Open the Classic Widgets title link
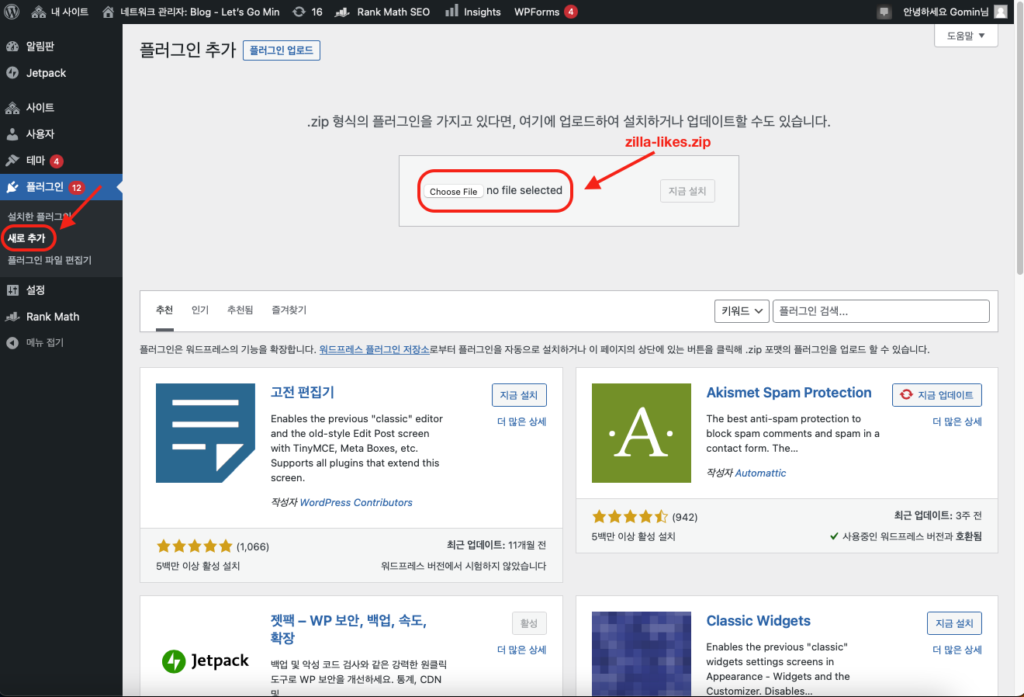 point(758,621)
